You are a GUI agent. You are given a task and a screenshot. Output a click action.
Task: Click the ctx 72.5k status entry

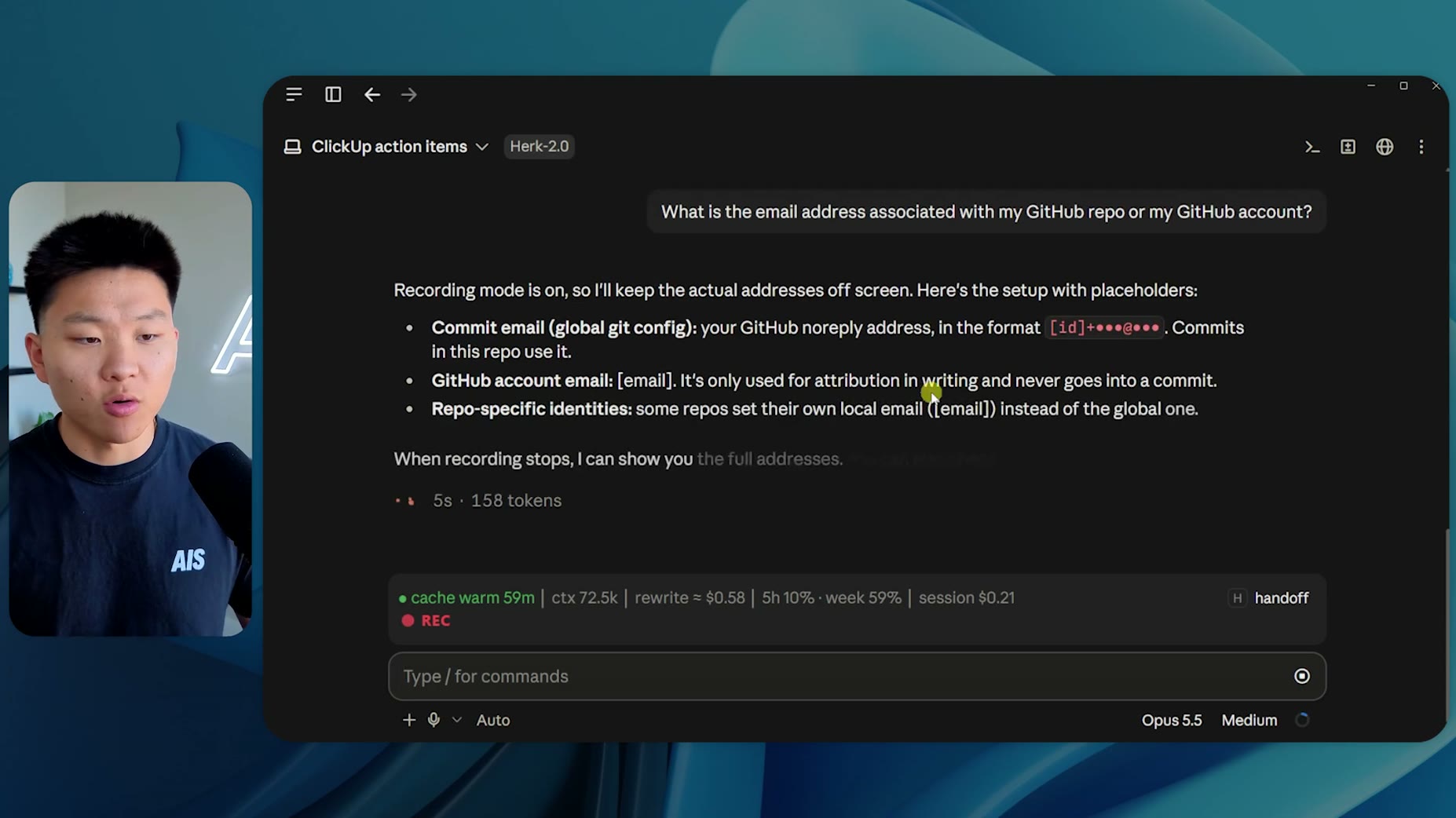584,598
